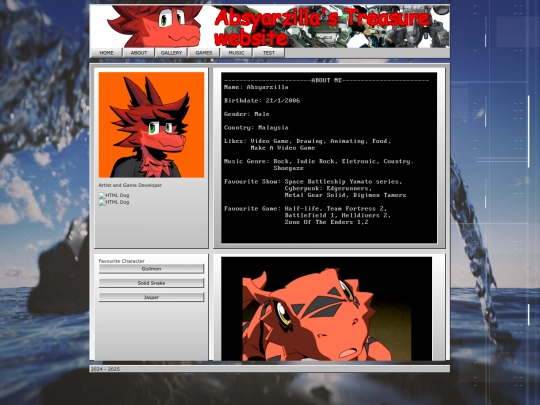Click the red dragon profile avatar image
Image resolution: width=540 pixels, height=405 pixels.
click(151, 125)
